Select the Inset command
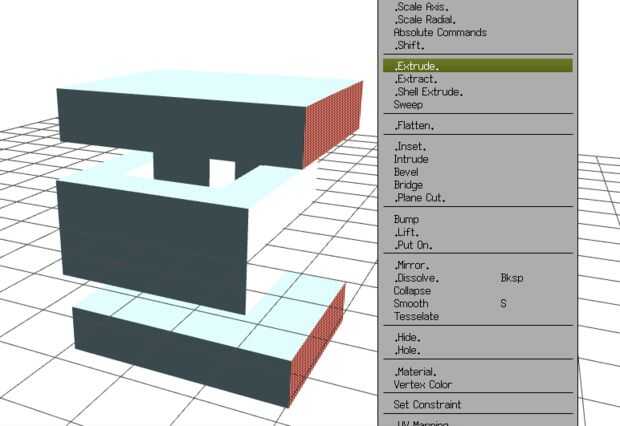Viewport: 620px width, 426px height. coord(478,146)
